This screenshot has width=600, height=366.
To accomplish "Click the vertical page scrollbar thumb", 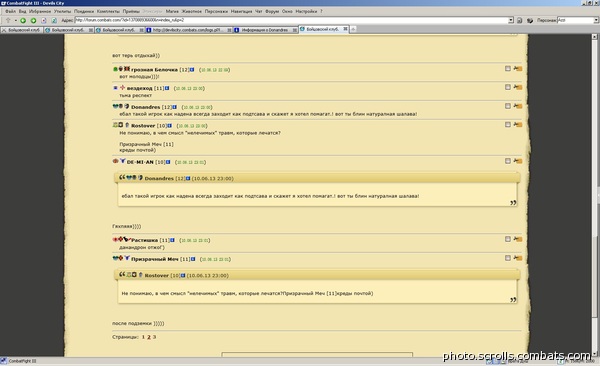I will pyautogui.click(x=594, y=277).
